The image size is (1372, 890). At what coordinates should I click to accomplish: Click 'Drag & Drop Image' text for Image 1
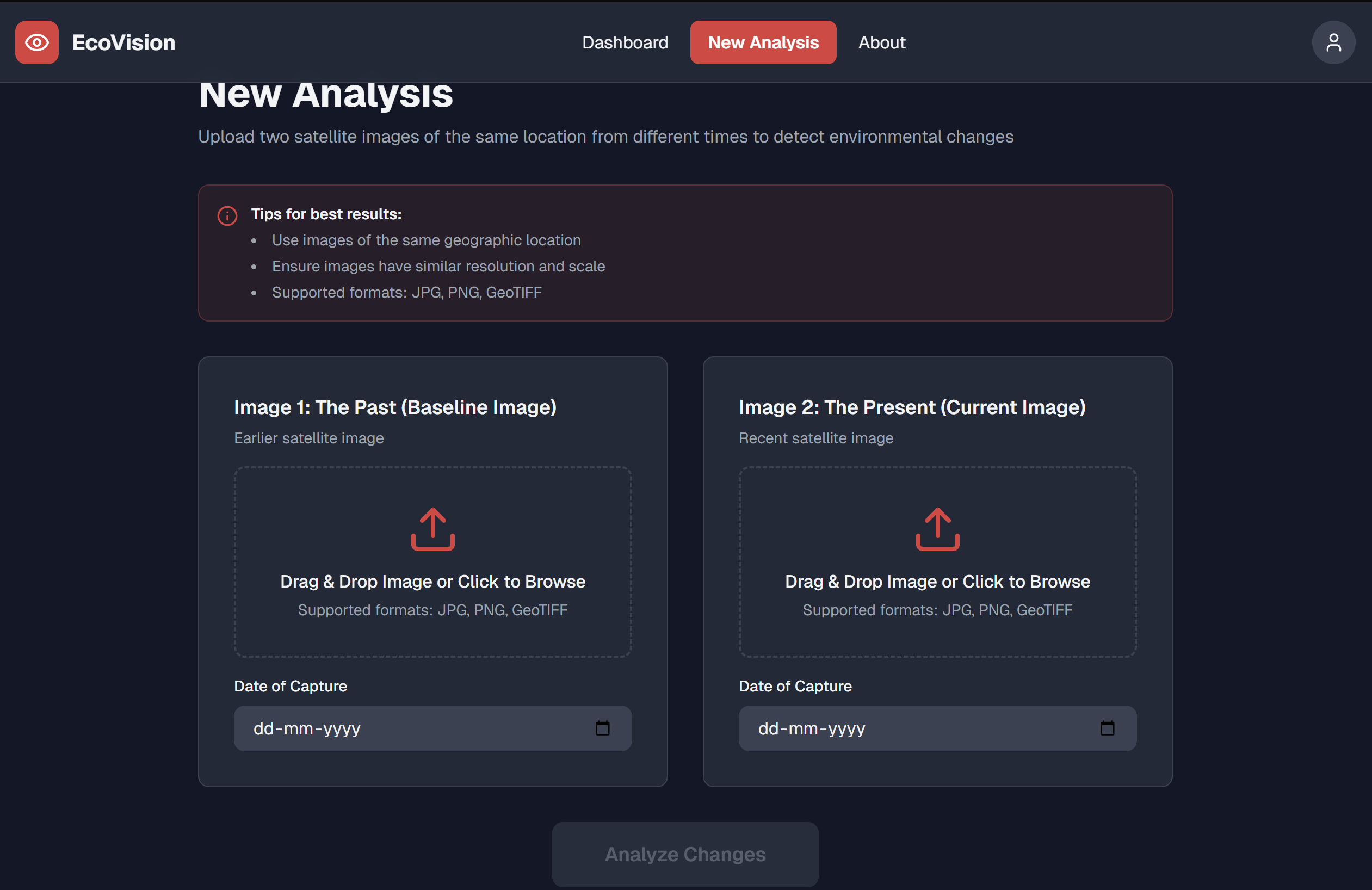click(x=432, y=582)
